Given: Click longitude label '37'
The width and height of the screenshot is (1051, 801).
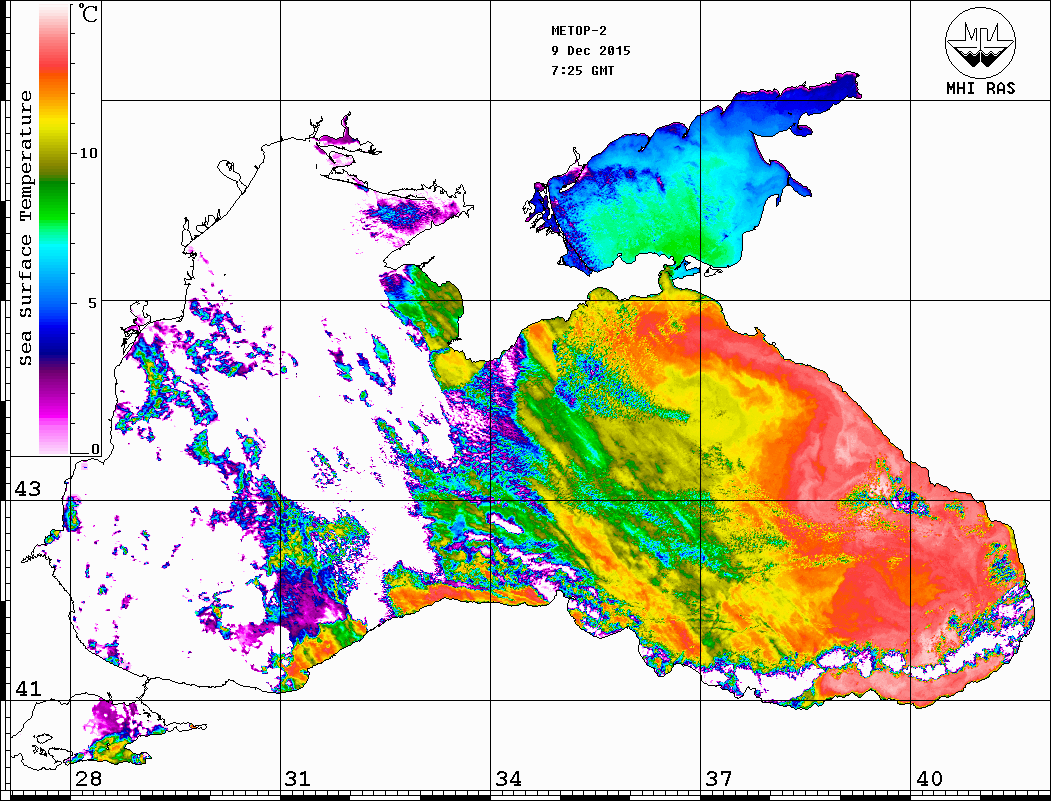Looking at the screenshot, I should pos(718,778).
